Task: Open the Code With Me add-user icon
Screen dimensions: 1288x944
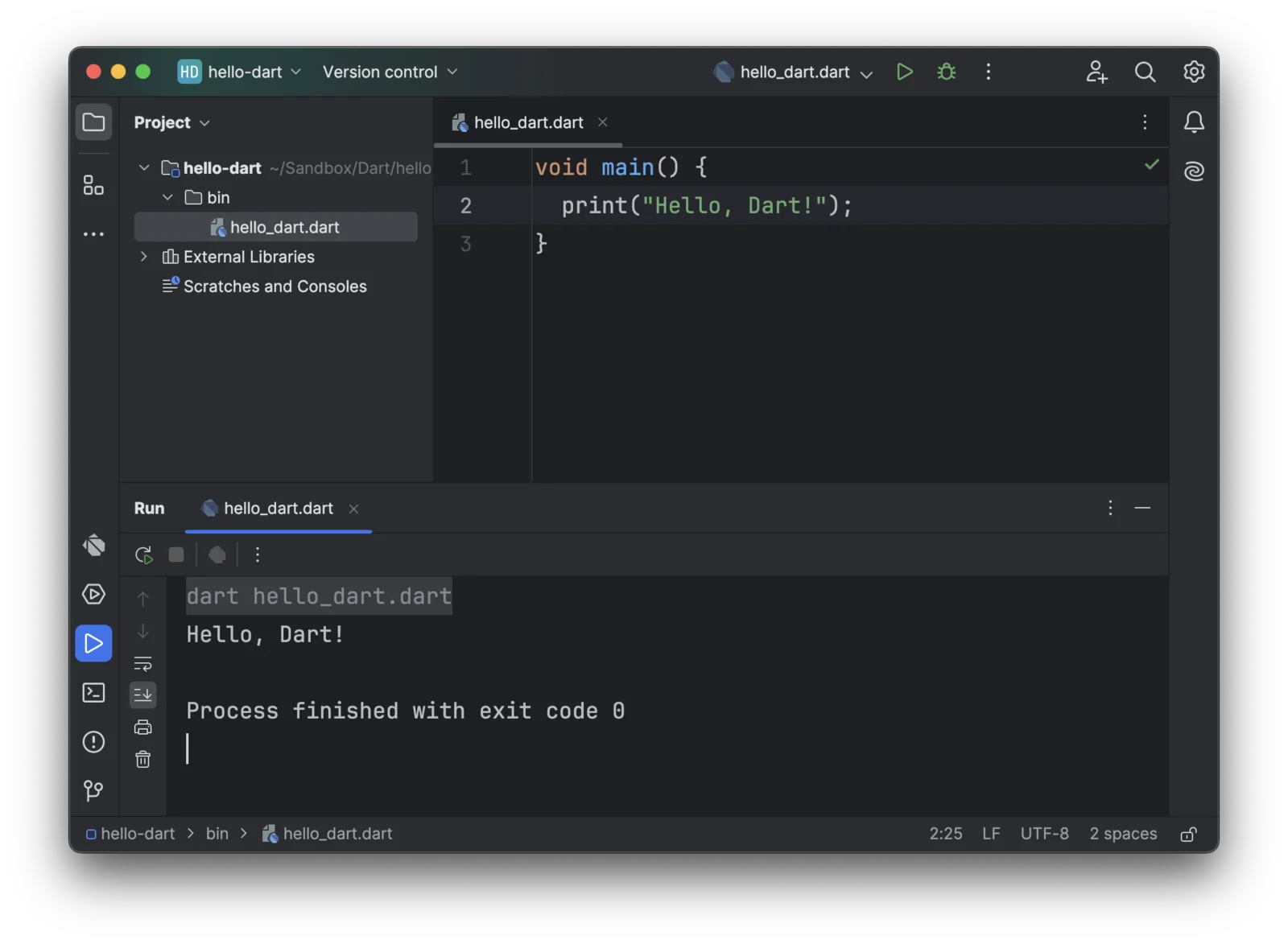Action: click(1096, 72)
